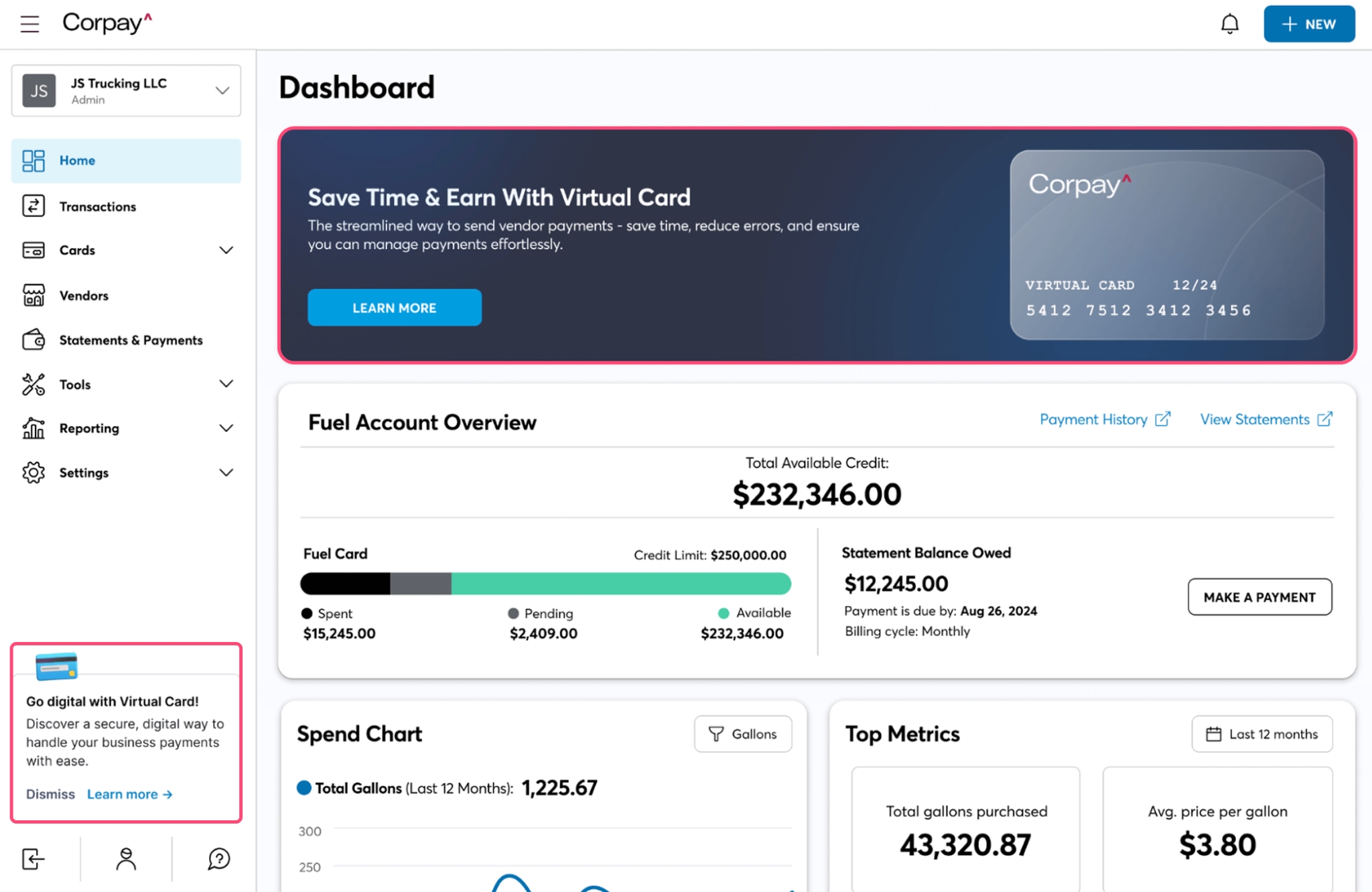Click the Transactions swap-arrows icon
Screen dimensions: 1372x892
click(33, 206)
